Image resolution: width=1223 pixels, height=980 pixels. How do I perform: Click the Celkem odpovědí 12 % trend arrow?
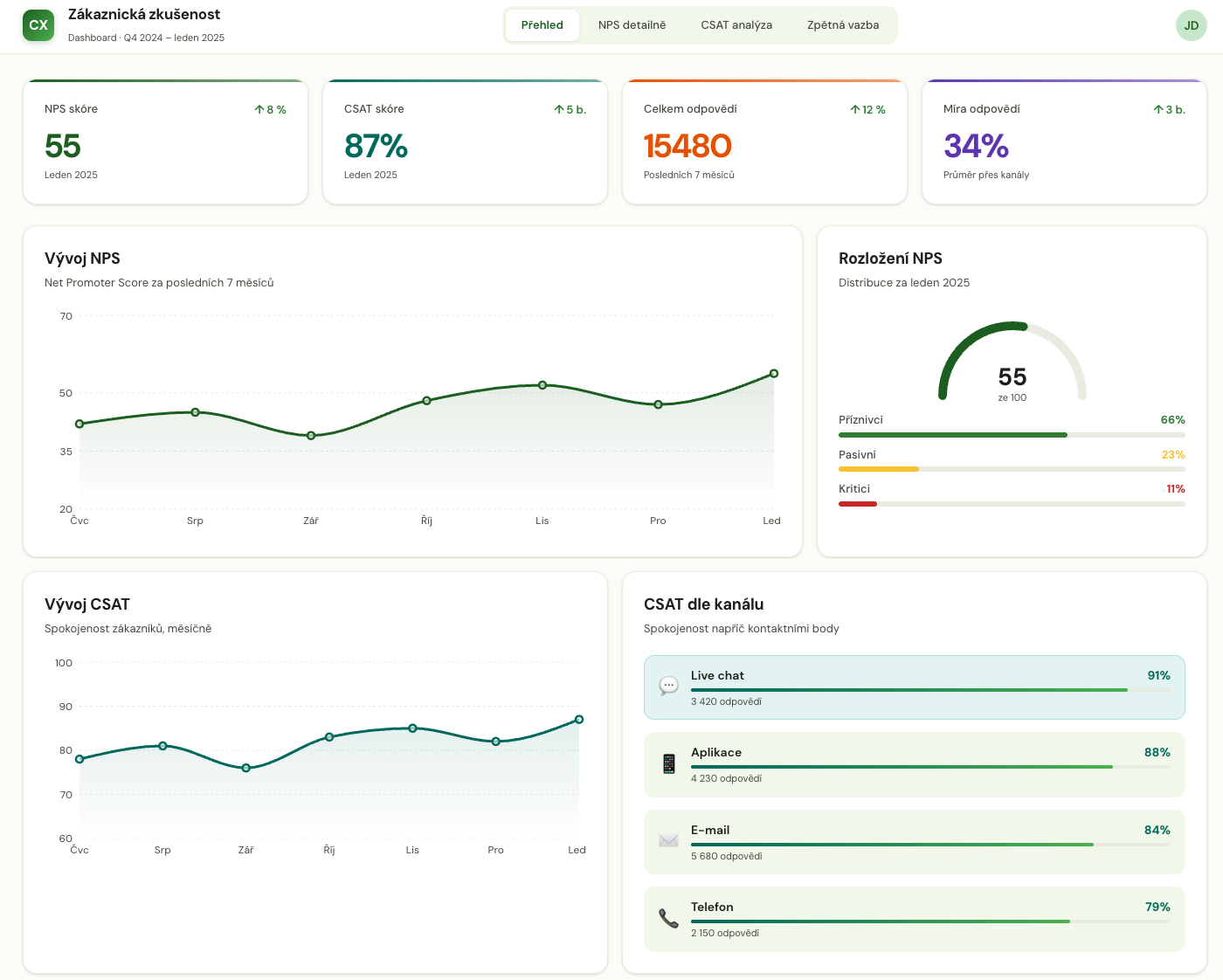coord(855,110)
